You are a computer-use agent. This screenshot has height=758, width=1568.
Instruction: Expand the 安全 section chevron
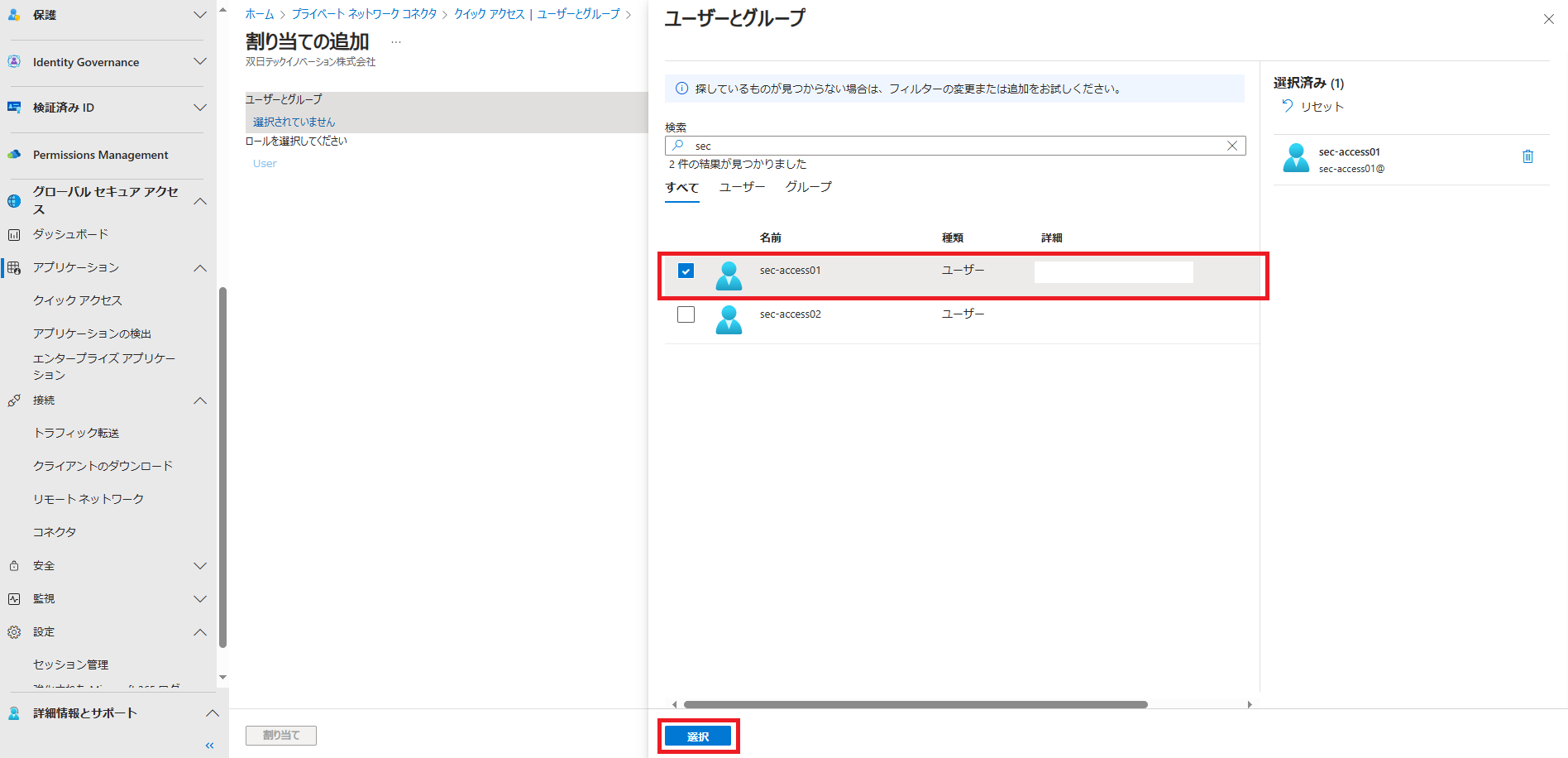point(200,566)
